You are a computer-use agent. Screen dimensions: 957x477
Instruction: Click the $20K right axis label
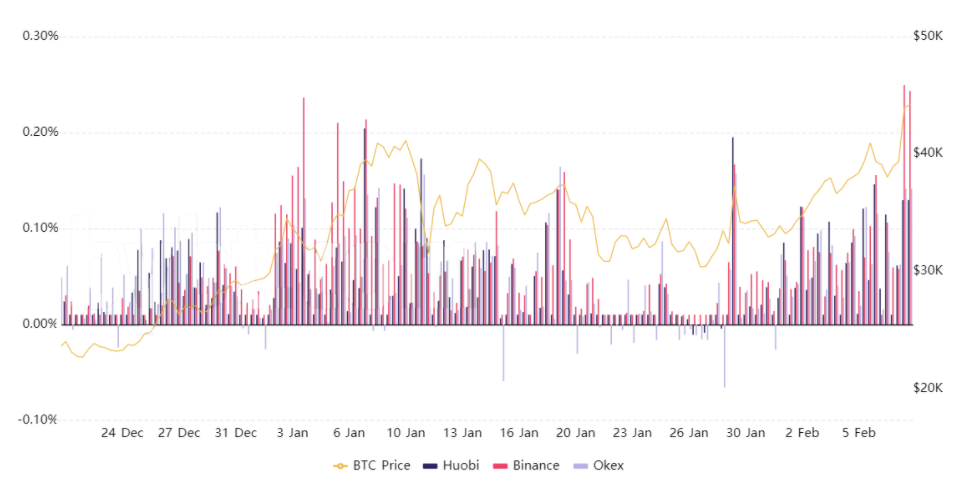coord(928,388)
